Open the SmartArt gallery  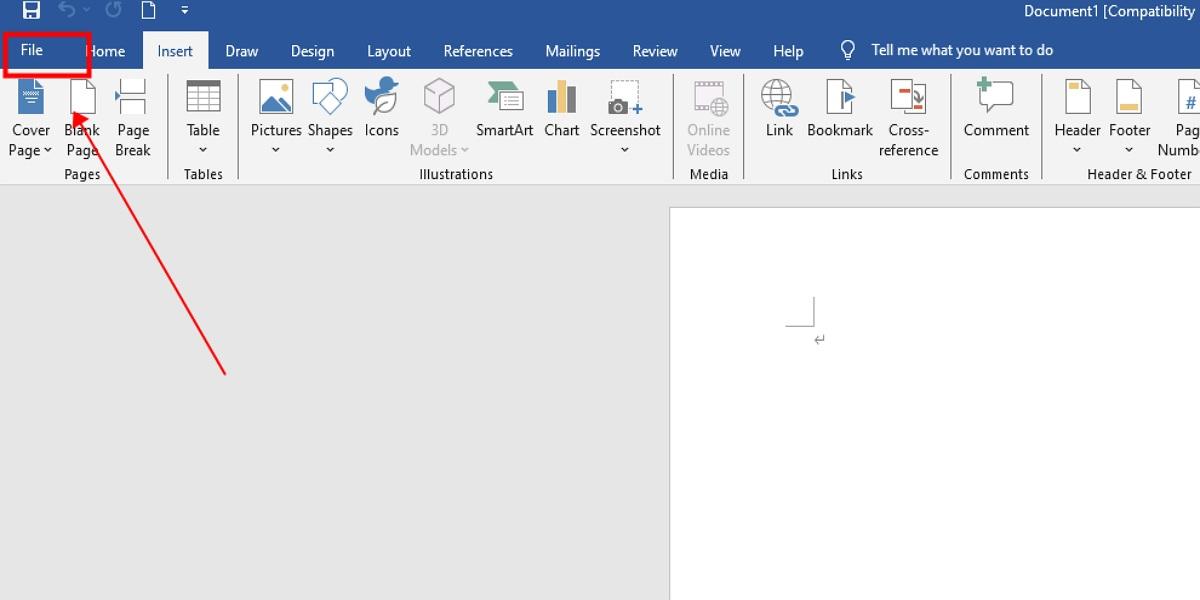504,110
